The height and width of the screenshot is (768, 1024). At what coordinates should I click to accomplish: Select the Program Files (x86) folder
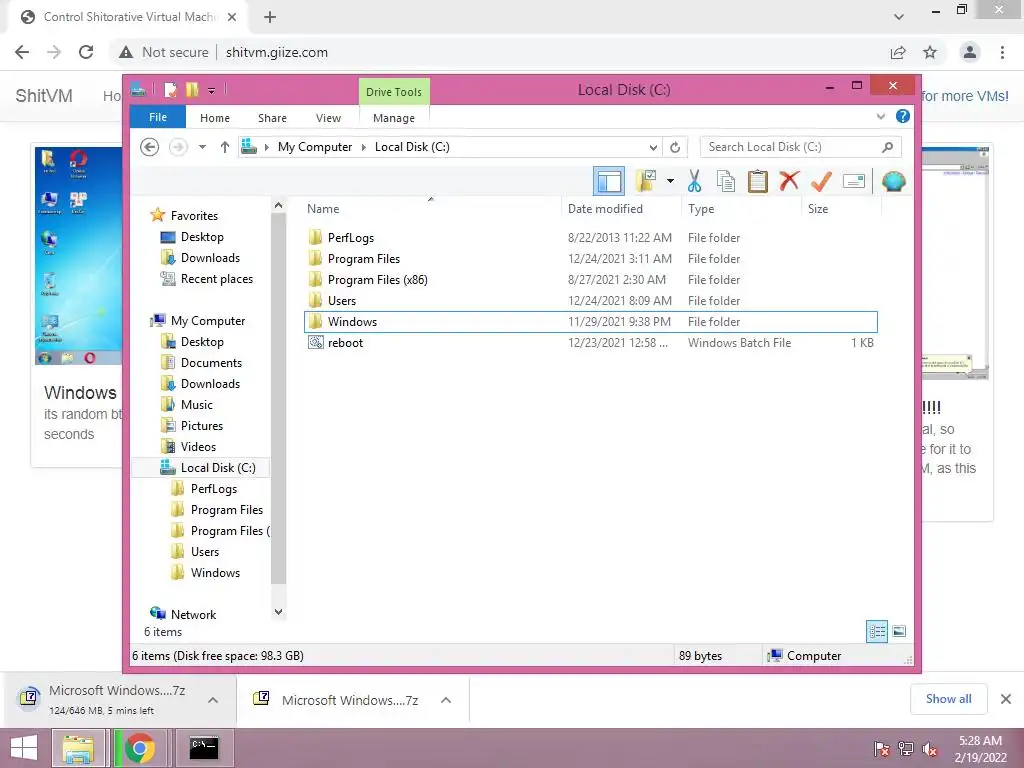coord(590,280)
